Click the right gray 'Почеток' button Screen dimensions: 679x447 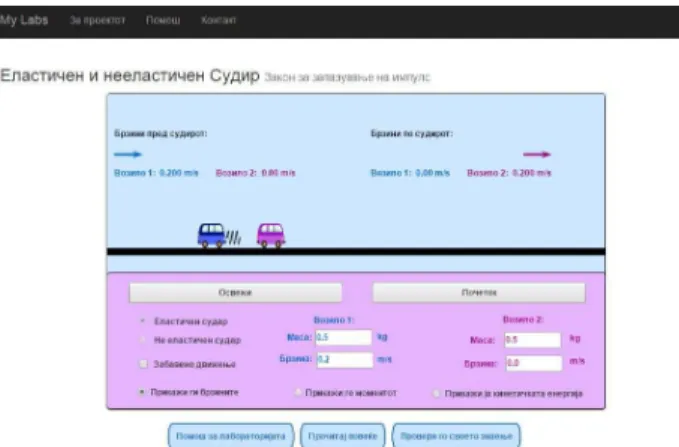point(479,292)
